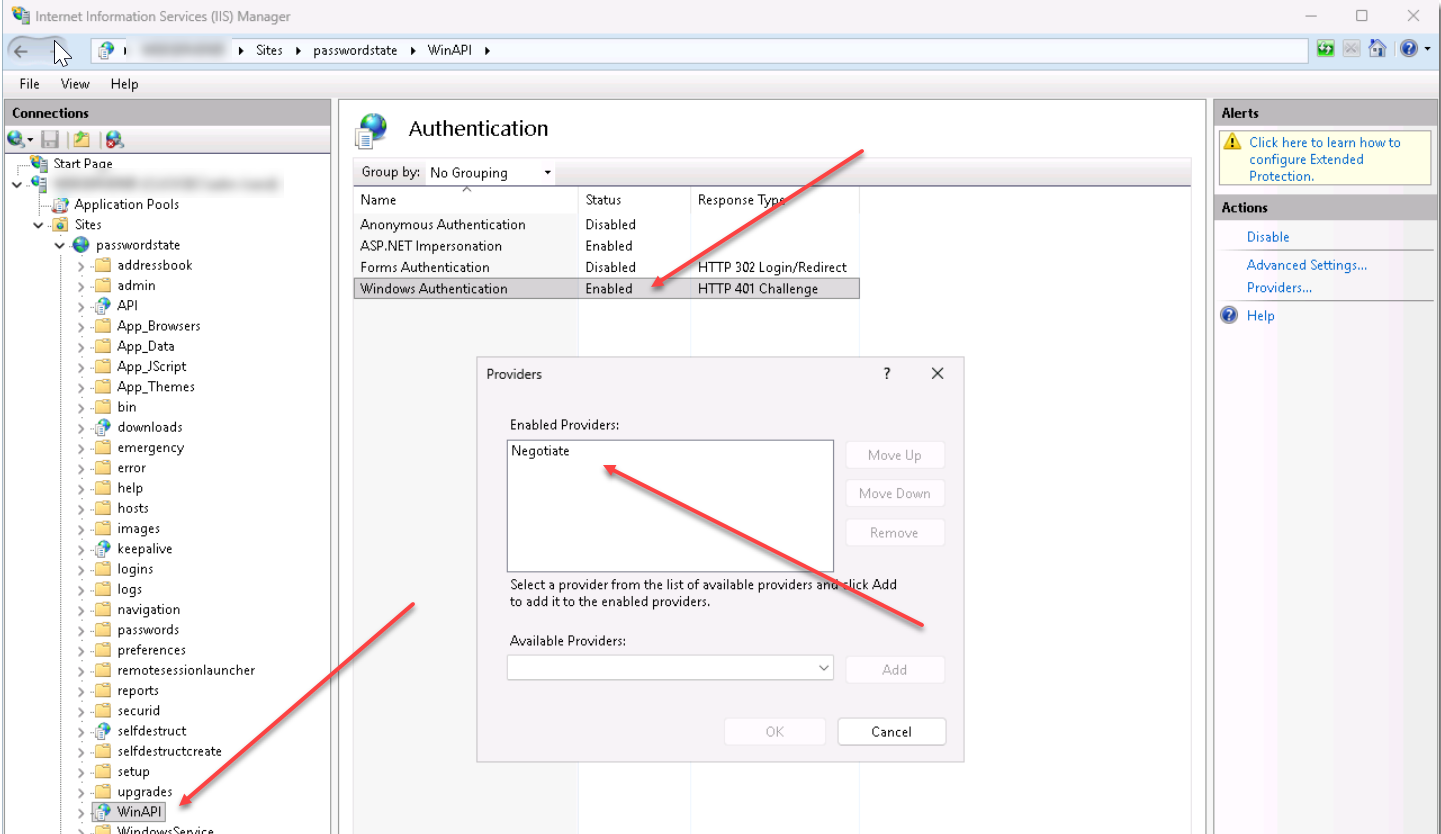Collapse the passwordstate site node
The width and height of the screenshot is (1441, 834).
(60, 245)
